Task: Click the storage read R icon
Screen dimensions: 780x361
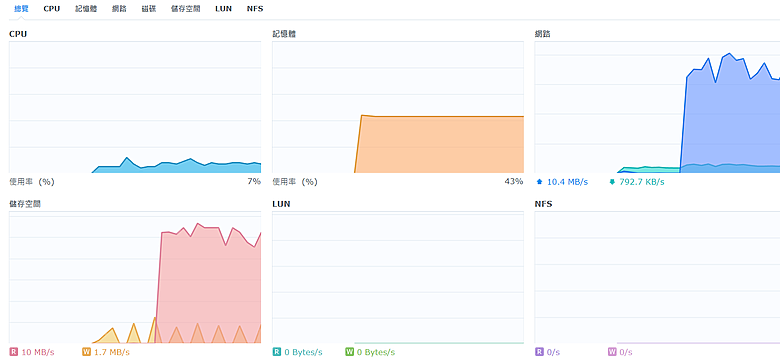Action: 13,352
